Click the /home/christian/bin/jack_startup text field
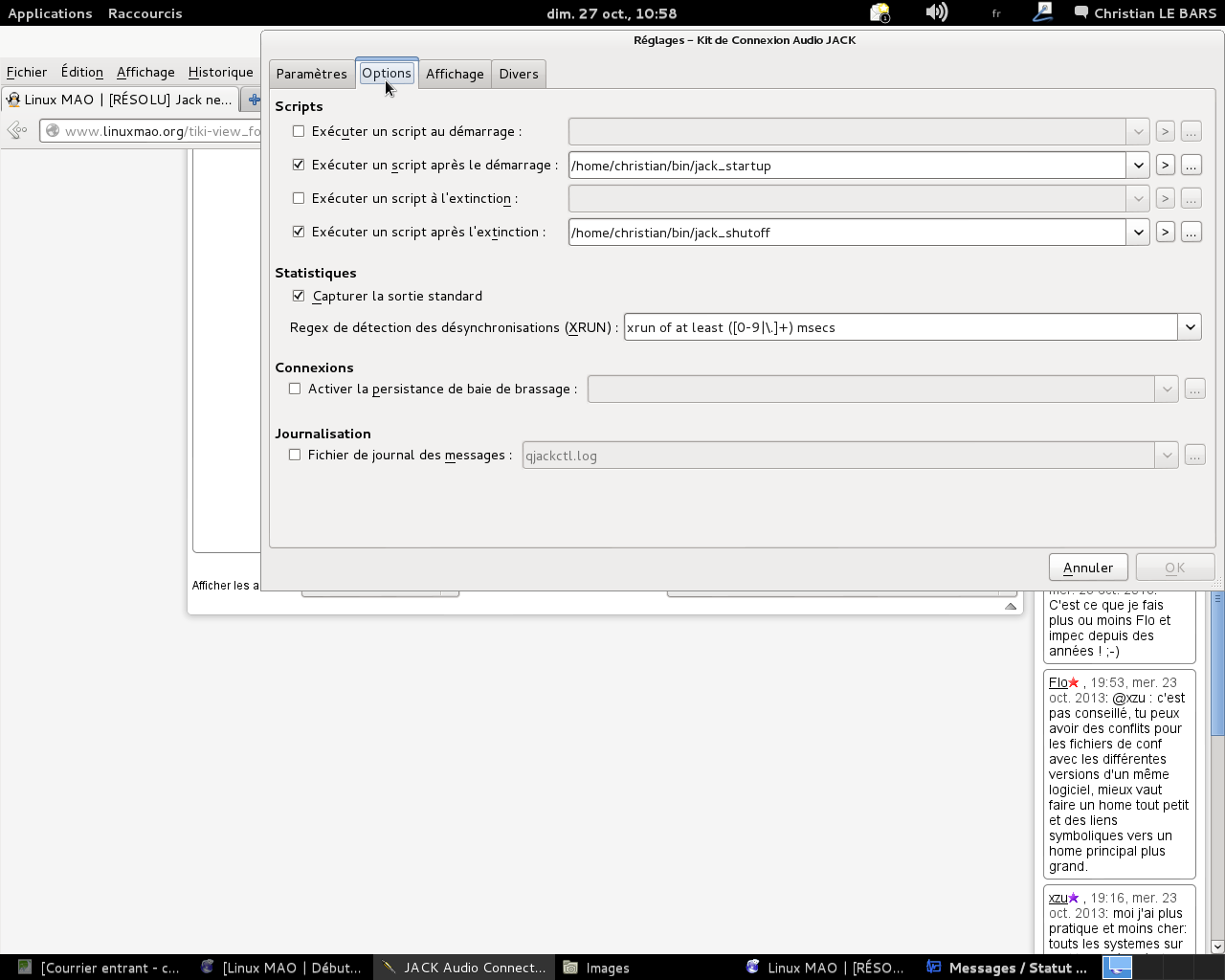This screenshot has width=1225, height=980. [847, 166]
